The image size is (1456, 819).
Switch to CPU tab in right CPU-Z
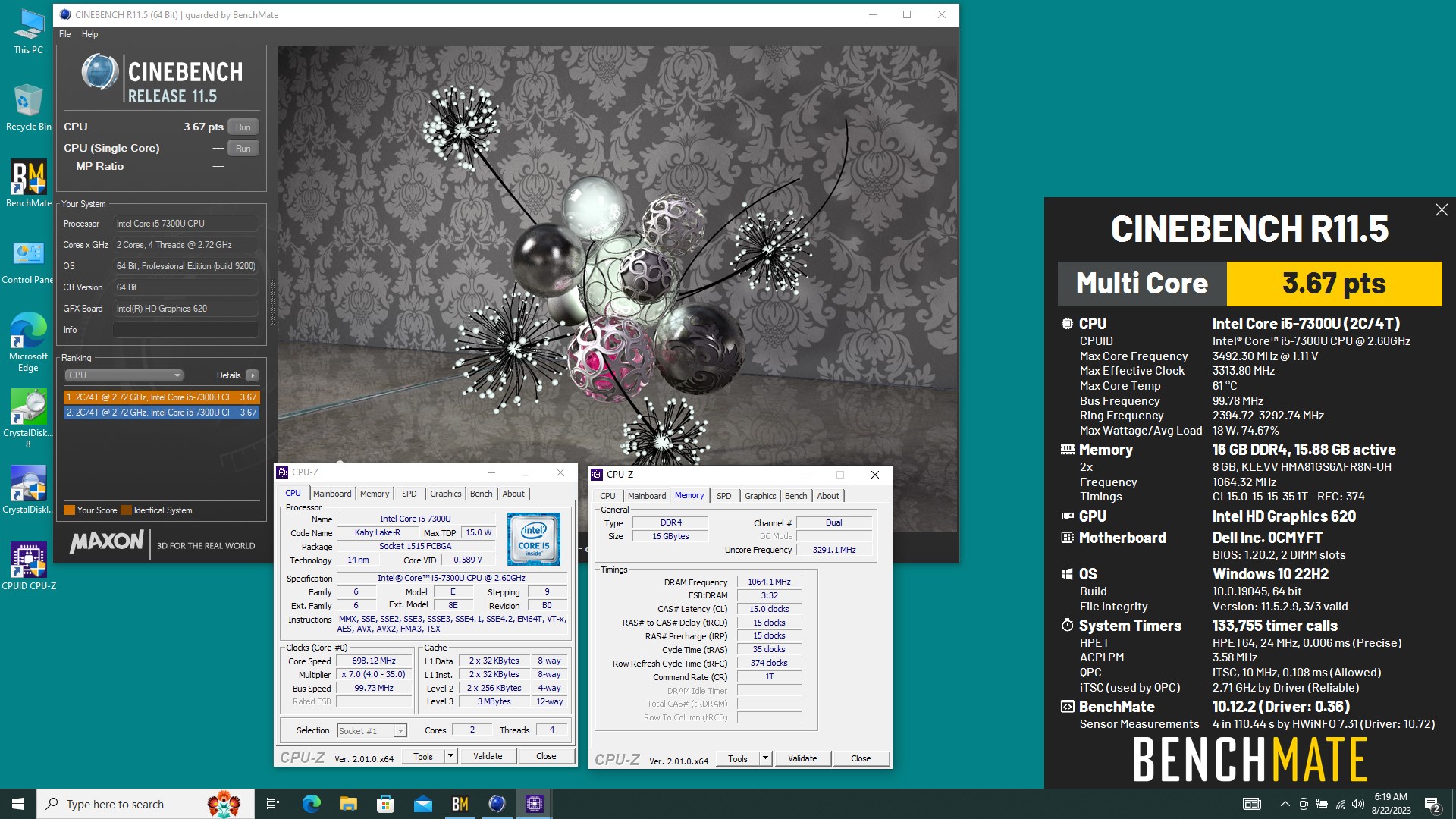point(608,496)
